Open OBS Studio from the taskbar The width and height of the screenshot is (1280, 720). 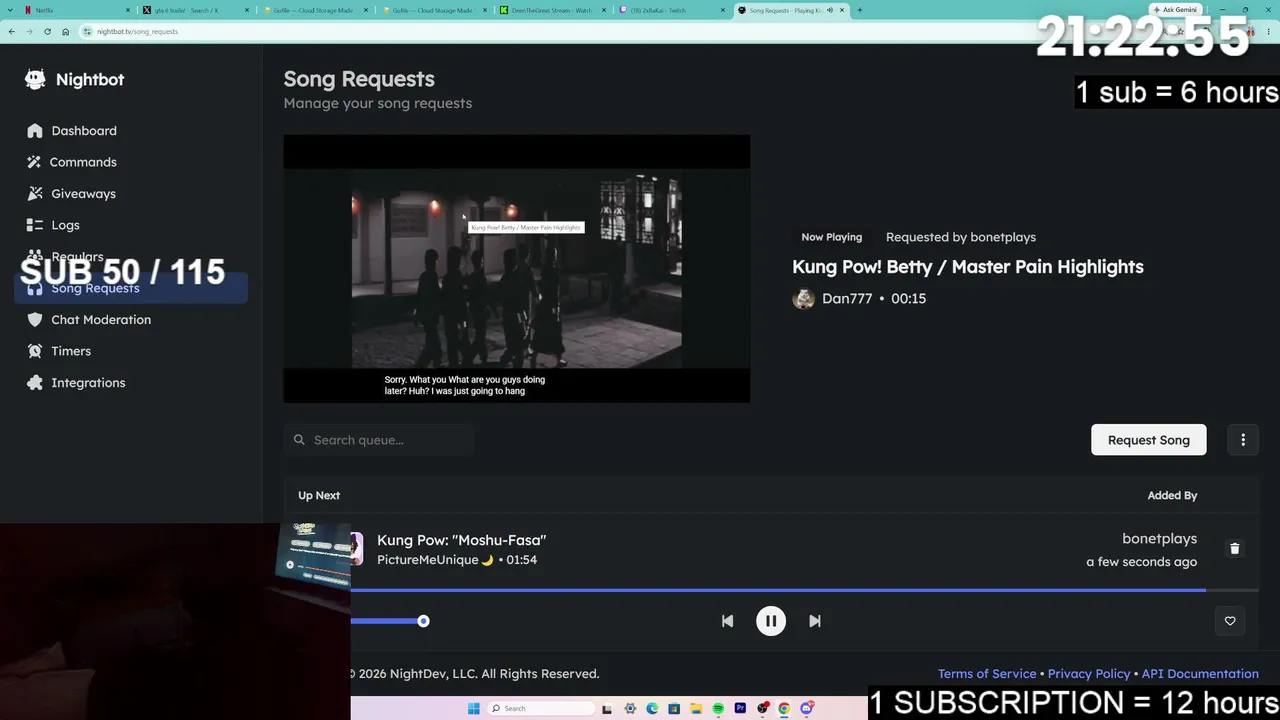762,709
